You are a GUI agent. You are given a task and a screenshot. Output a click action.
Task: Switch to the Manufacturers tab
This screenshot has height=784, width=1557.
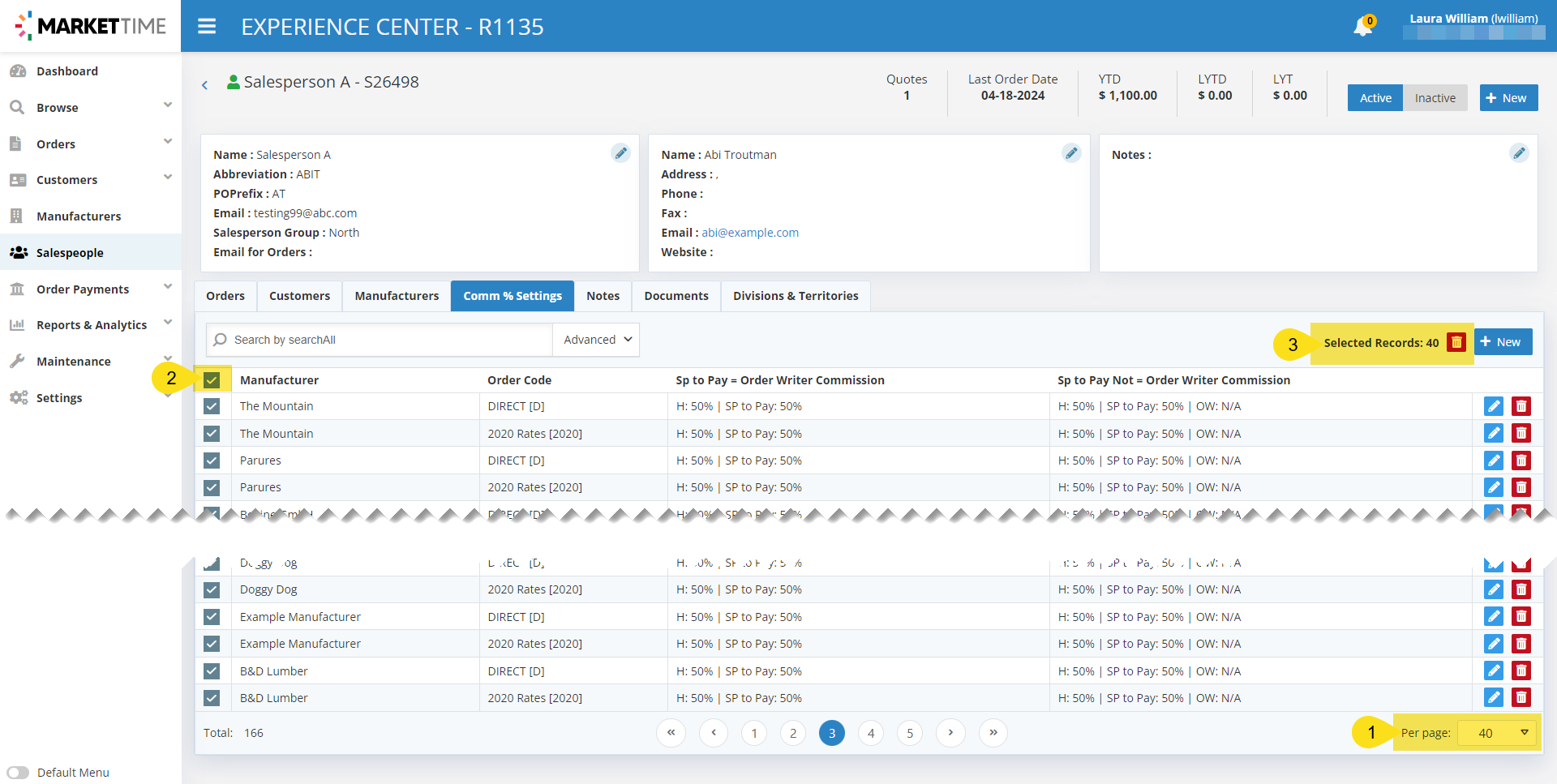[397, 296]
